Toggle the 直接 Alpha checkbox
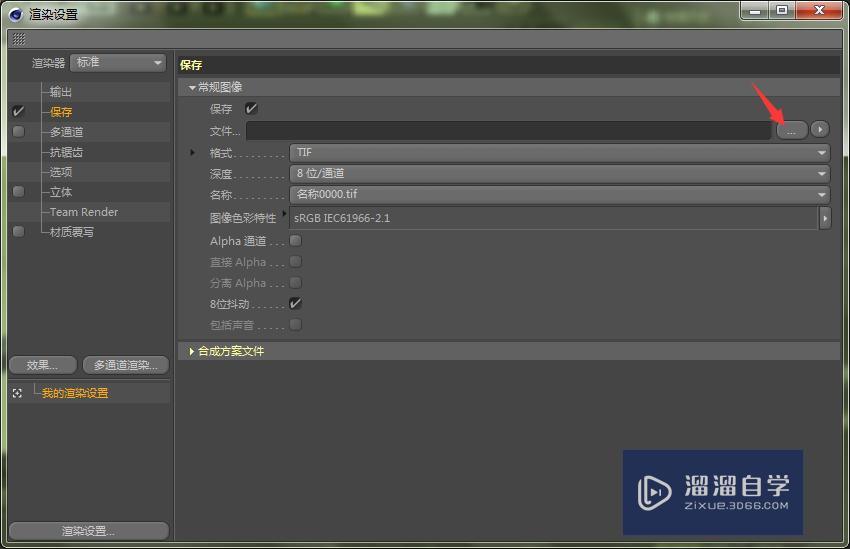 [295, 262]
